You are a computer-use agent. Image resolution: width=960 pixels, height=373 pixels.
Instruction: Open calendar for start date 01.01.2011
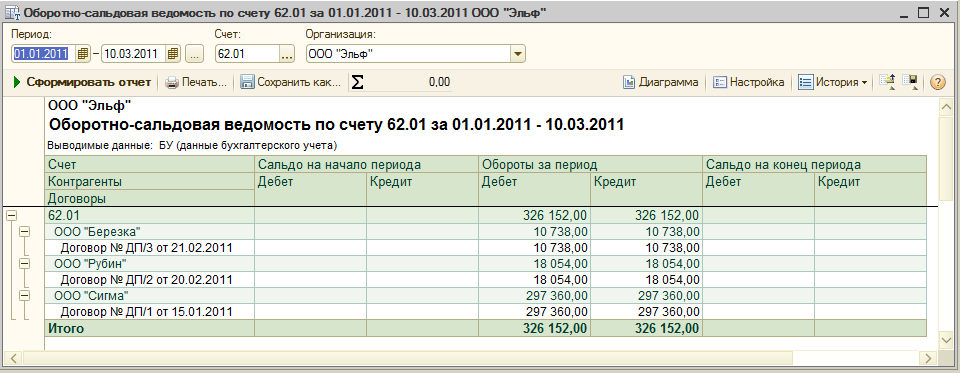83,54
